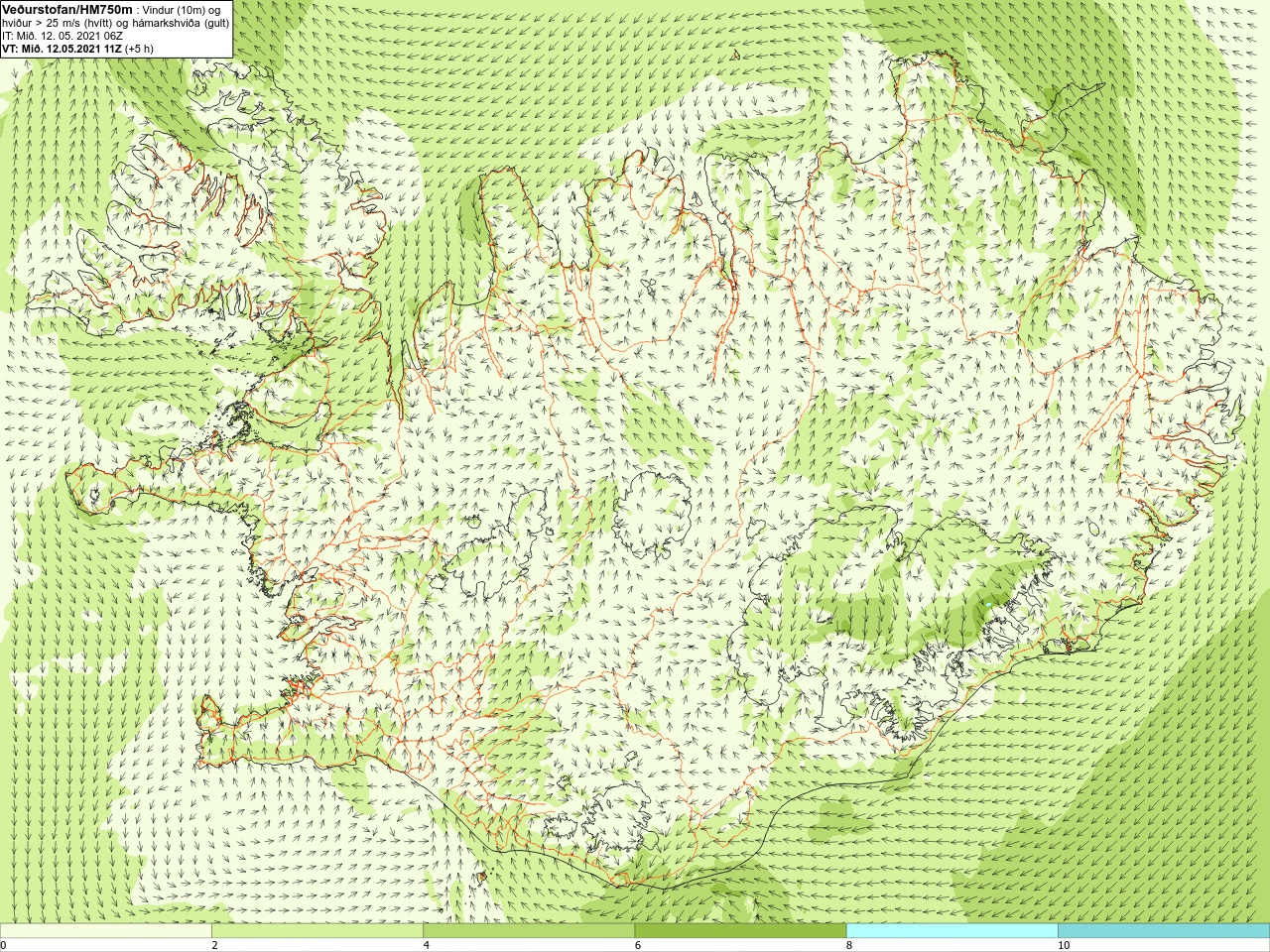Click the light cyan 8–10 legend segment
The width and height of the screenshot is (1270, 952).
point(952,930)
